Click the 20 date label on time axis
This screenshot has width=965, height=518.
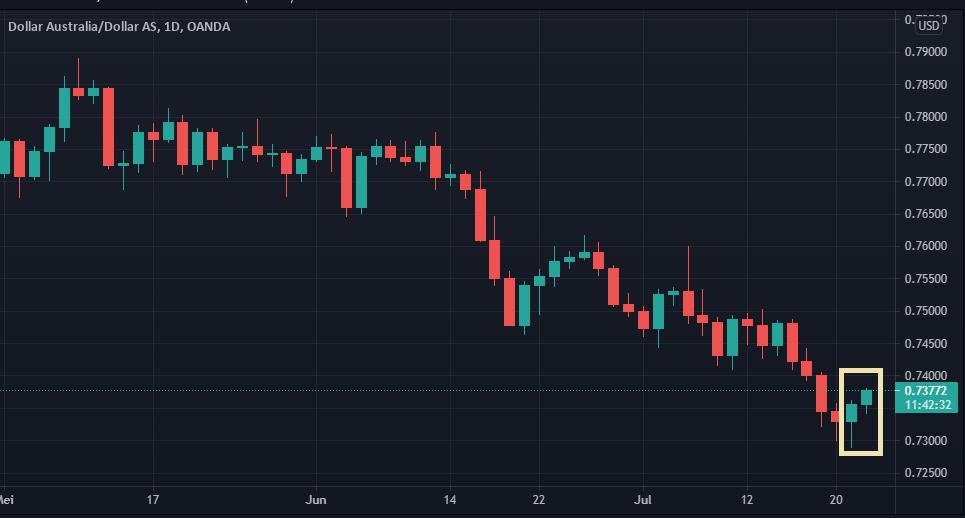point(836,499)
